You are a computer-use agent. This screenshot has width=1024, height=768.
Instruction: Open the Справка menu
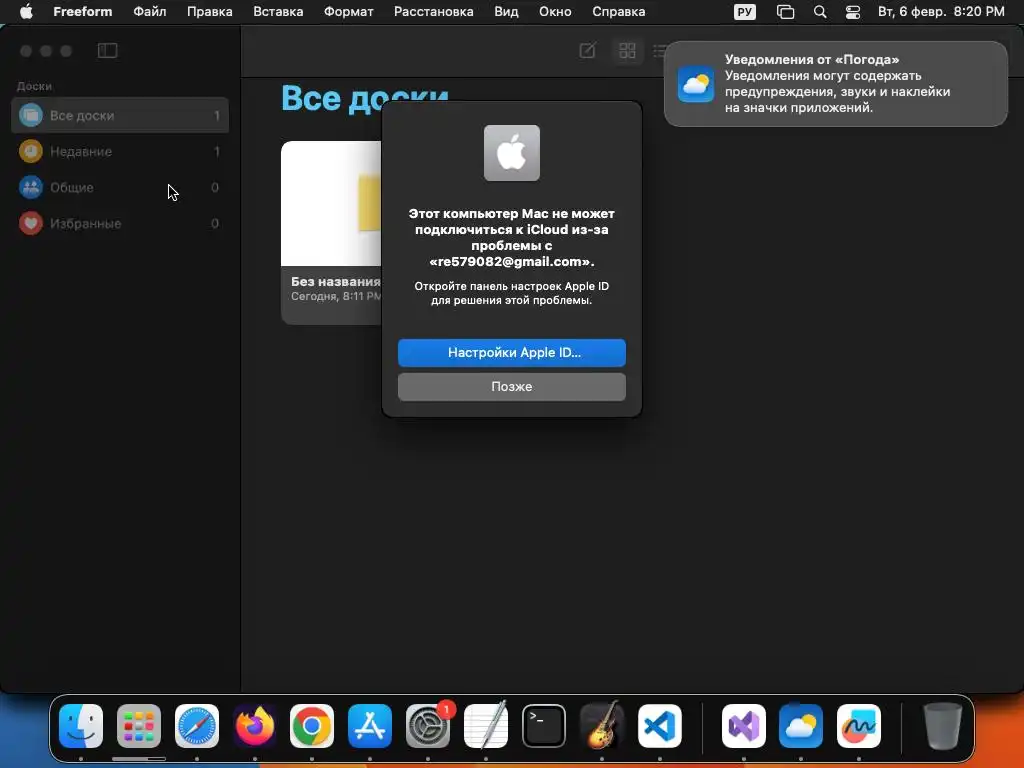618,12
